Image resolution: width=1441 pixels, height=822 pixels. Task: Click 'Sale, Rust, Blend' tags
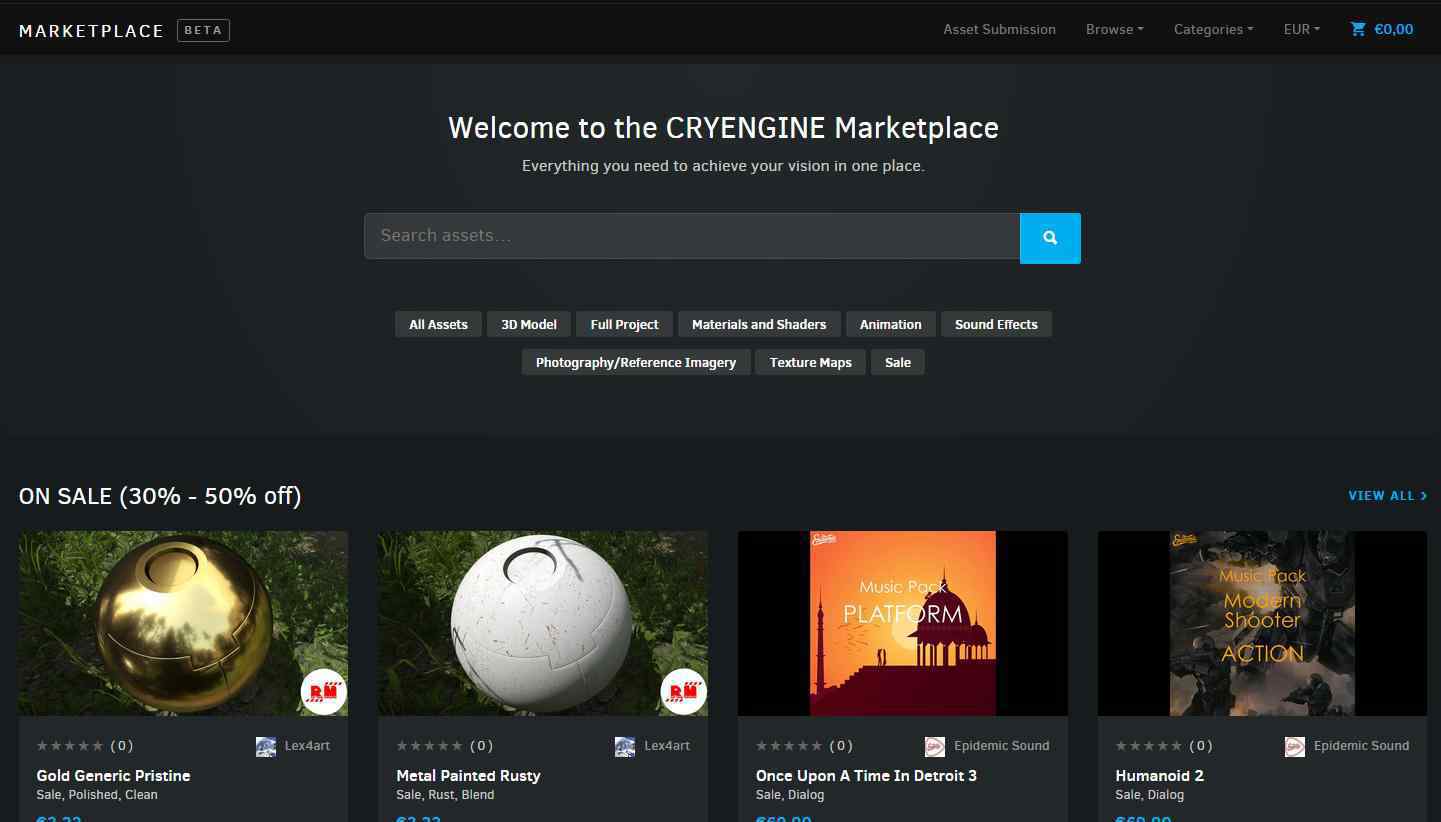click(x=445, y=795)
